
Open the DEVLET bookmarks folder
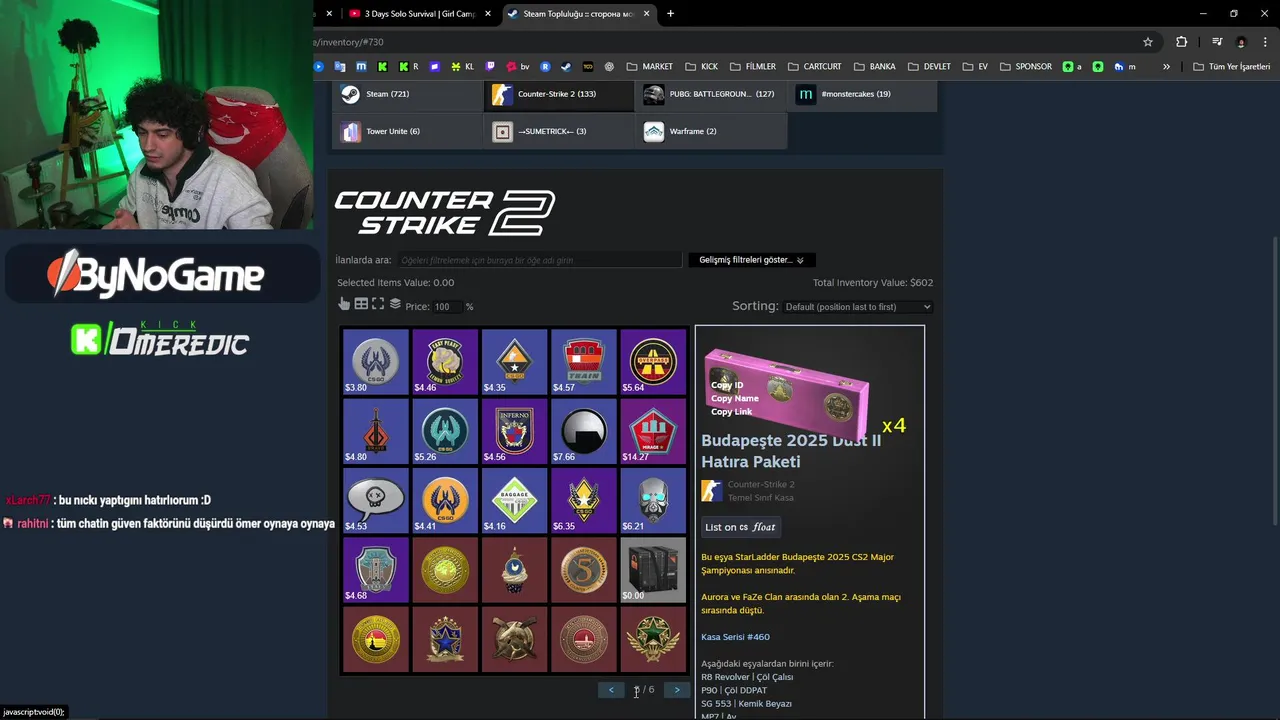point(929,67)
